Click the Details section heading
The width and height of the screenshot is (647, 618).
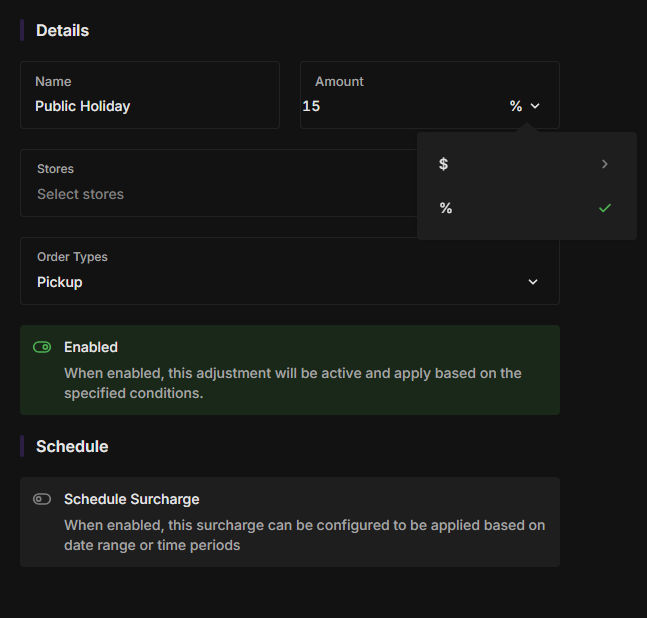click(62, 31)
